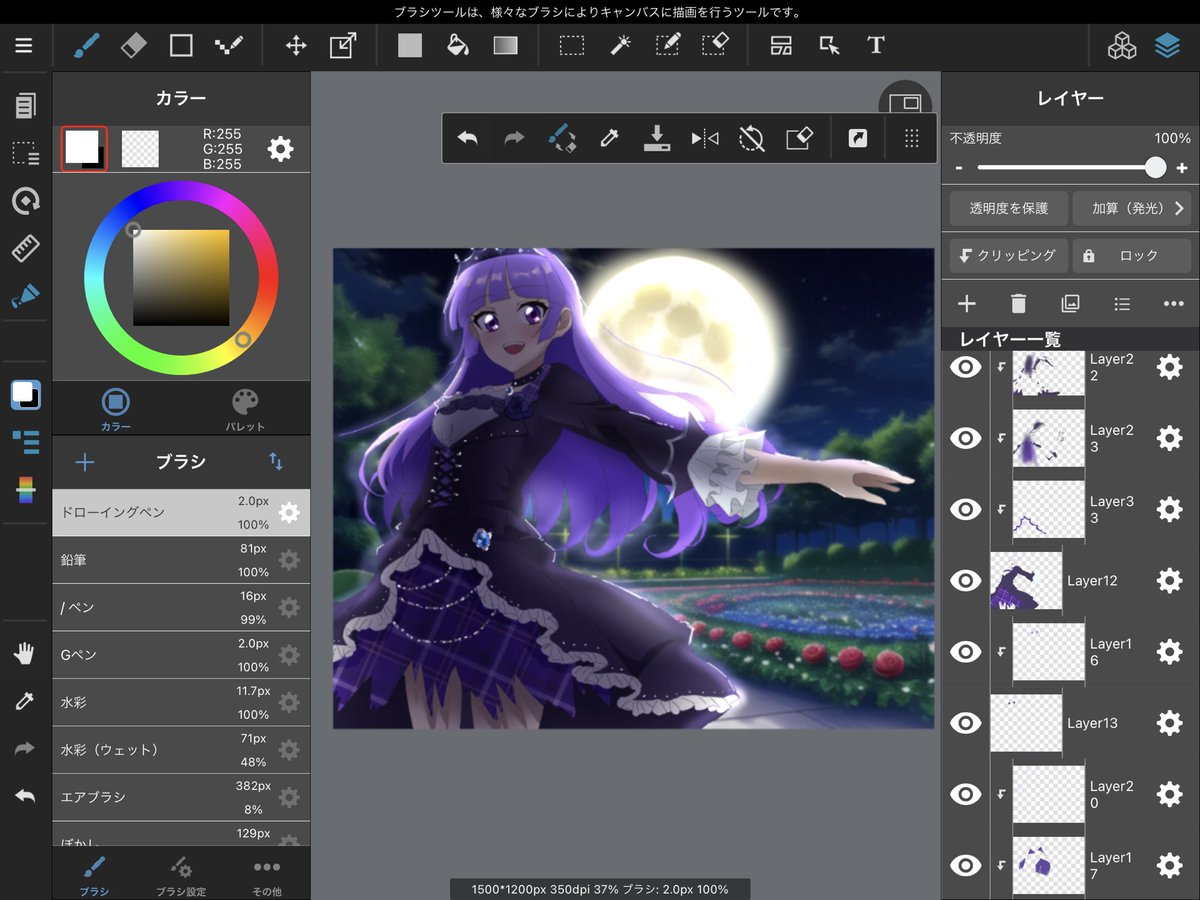Click the opacity slider handle
Image resolution: width=1200 pixels, height=900 pixels.
[1155, 167]
